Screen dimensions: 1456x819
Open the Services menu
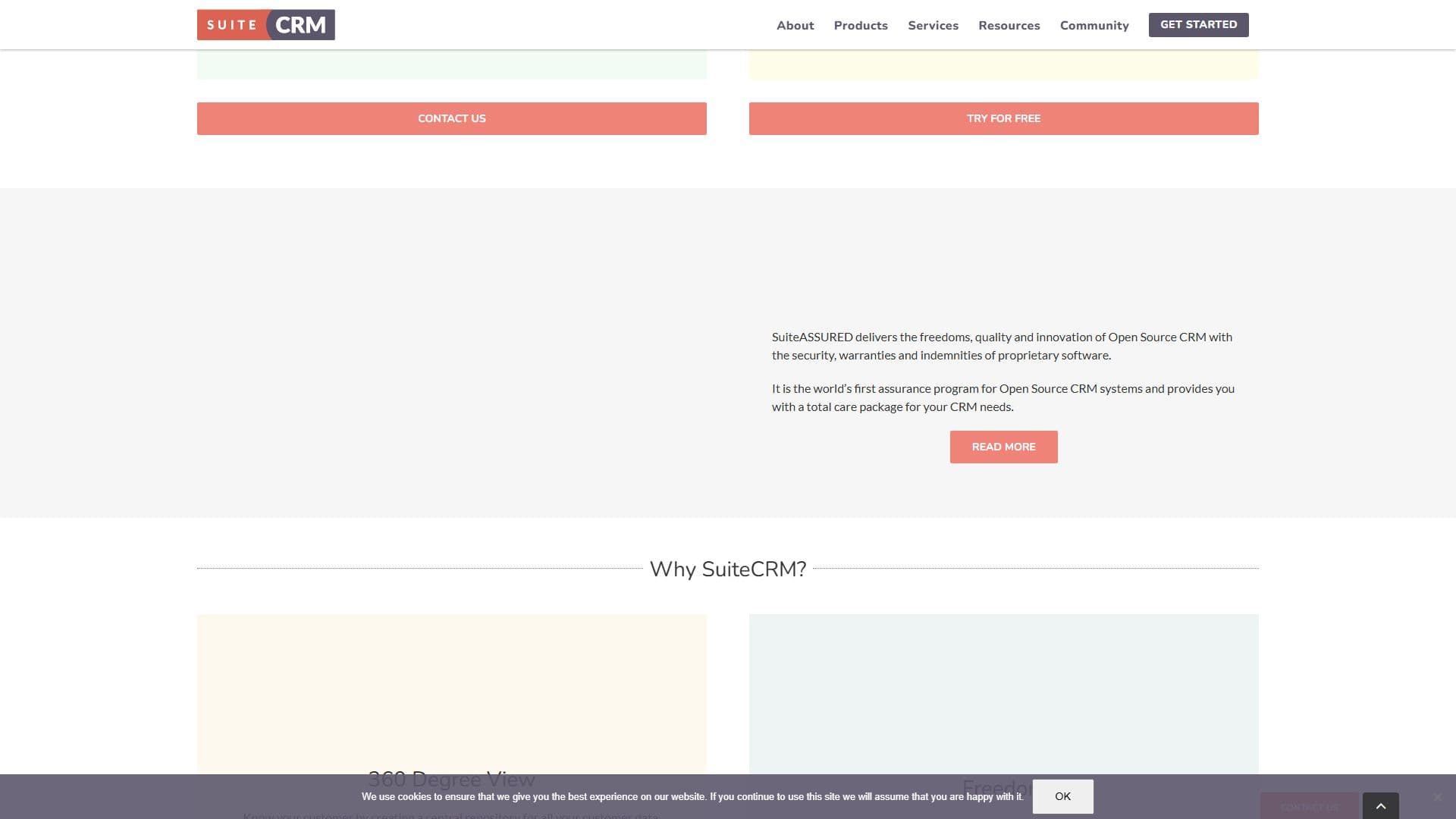933,25
